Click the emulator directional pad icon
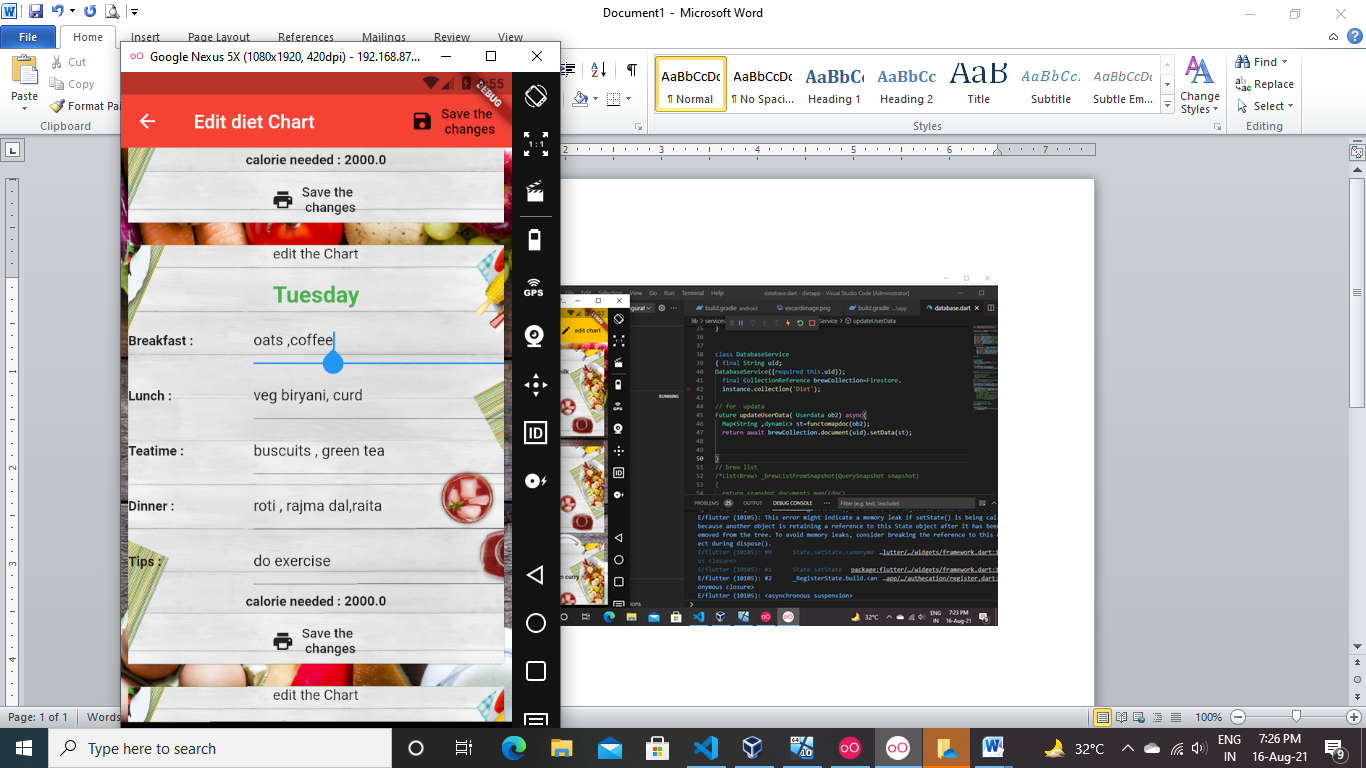 (536, 384)
